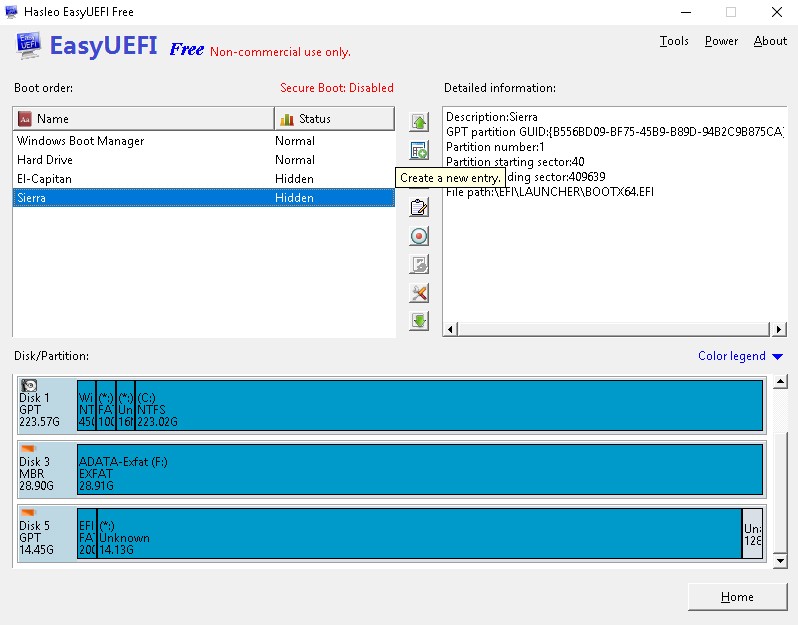Select the EFI FAT partition on Disk 5
The height and width of the screenshot is (625, 798).
click(87, 533)
